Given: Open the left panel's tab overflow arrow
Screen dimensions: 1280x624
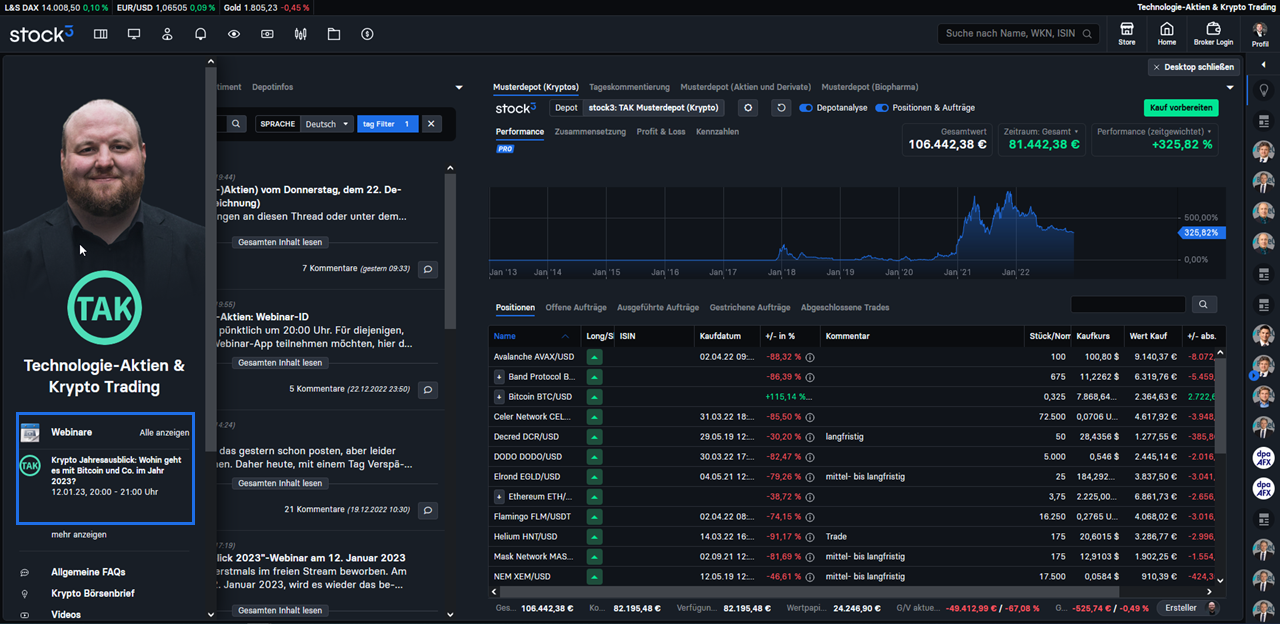Looking at the screenshot, I should tap(459, 88).
